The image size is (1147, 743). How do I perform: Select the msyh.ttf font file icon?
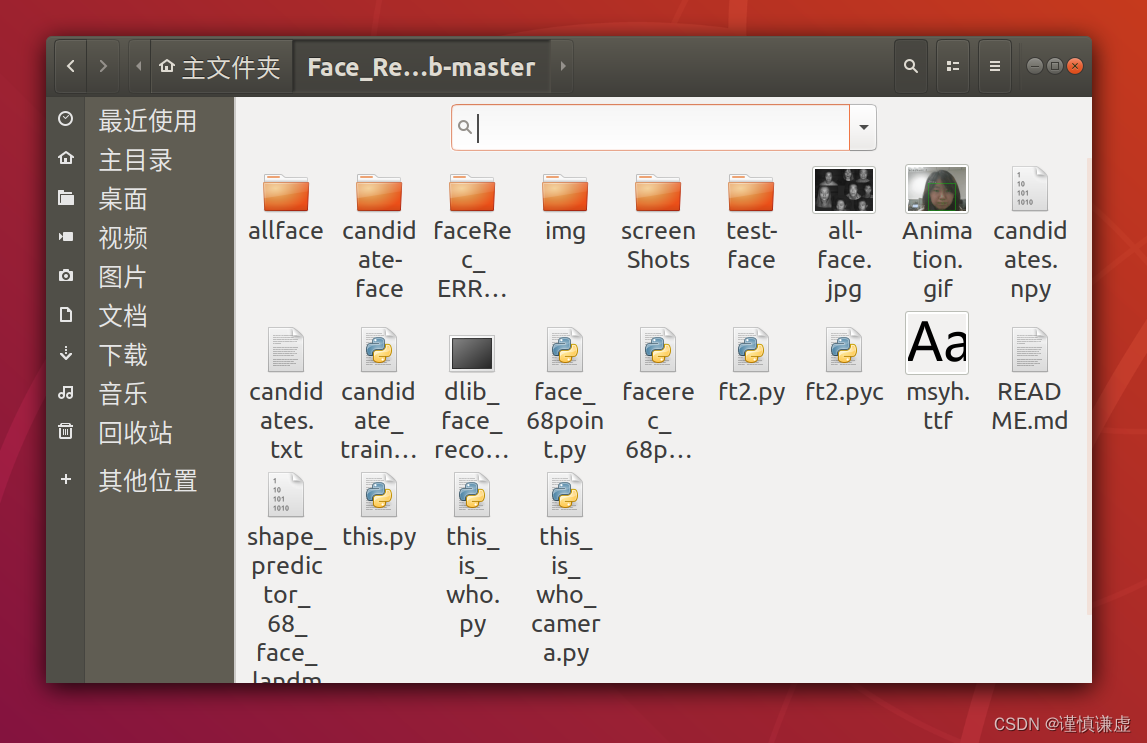pyautogui.click(x=937, y=342)
